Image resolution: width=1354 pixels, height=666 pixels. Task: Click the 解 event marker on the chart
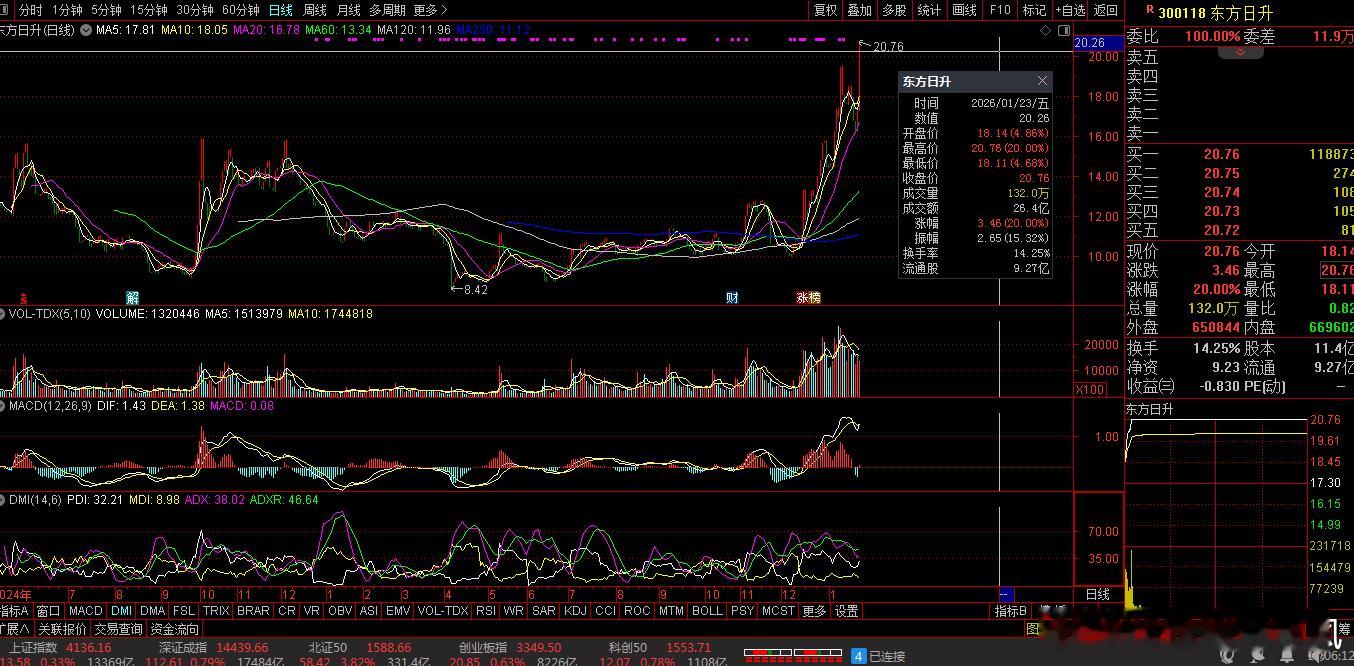132,298
